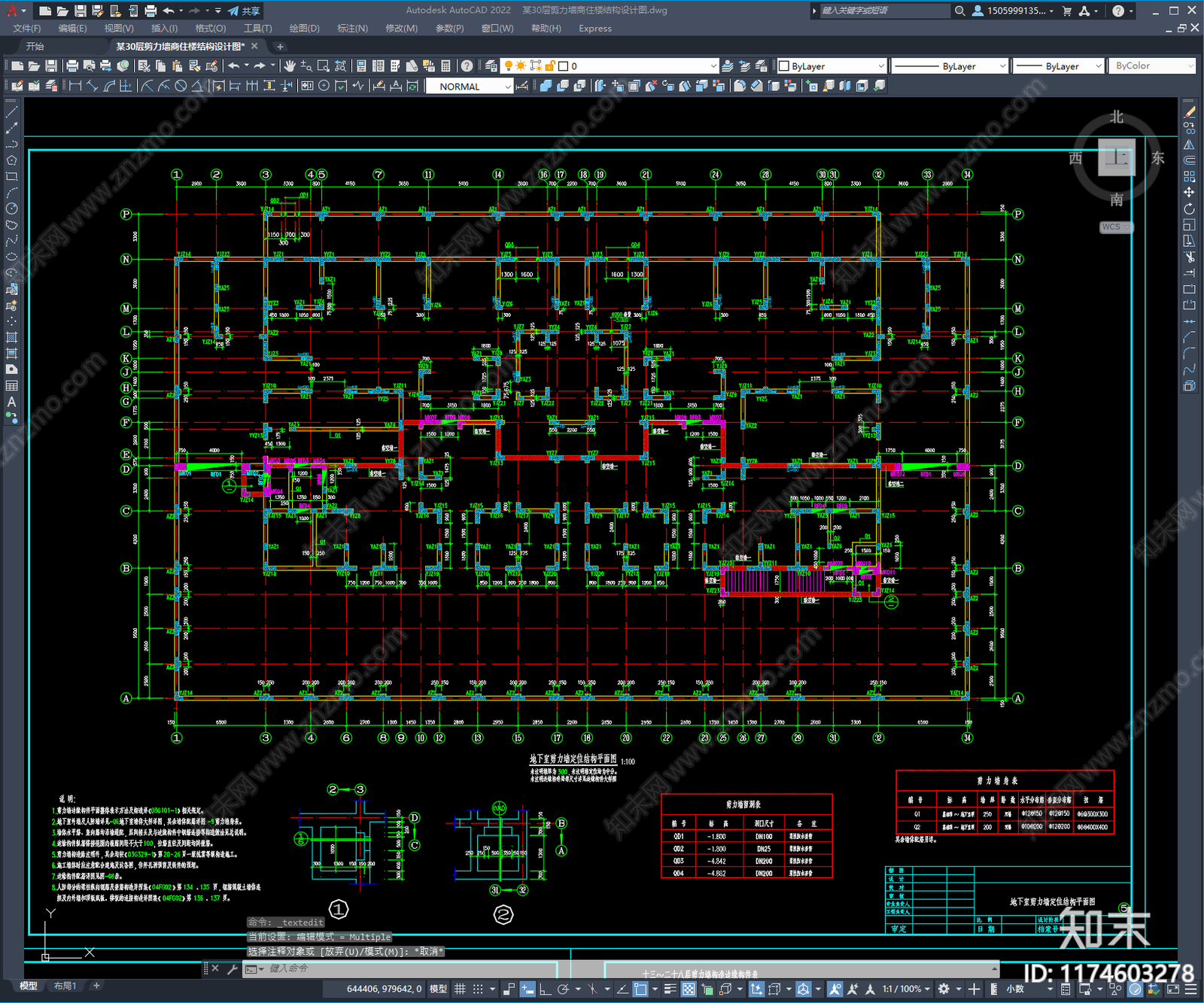Toggle the drawing grid display
1204x1003 pixels.
point(460,989)
